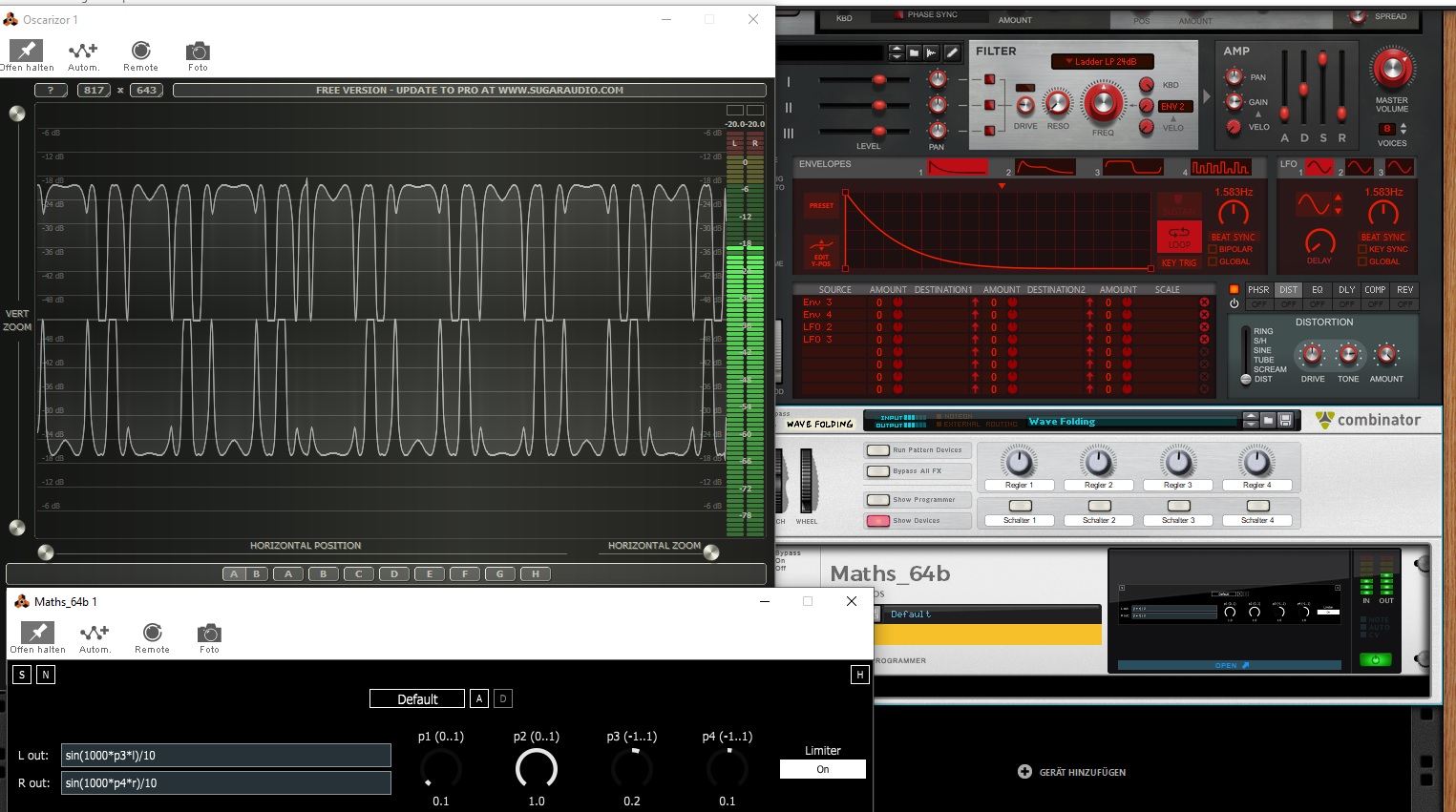Step through Combinator patches with the arrows

tap(1251, 420)
